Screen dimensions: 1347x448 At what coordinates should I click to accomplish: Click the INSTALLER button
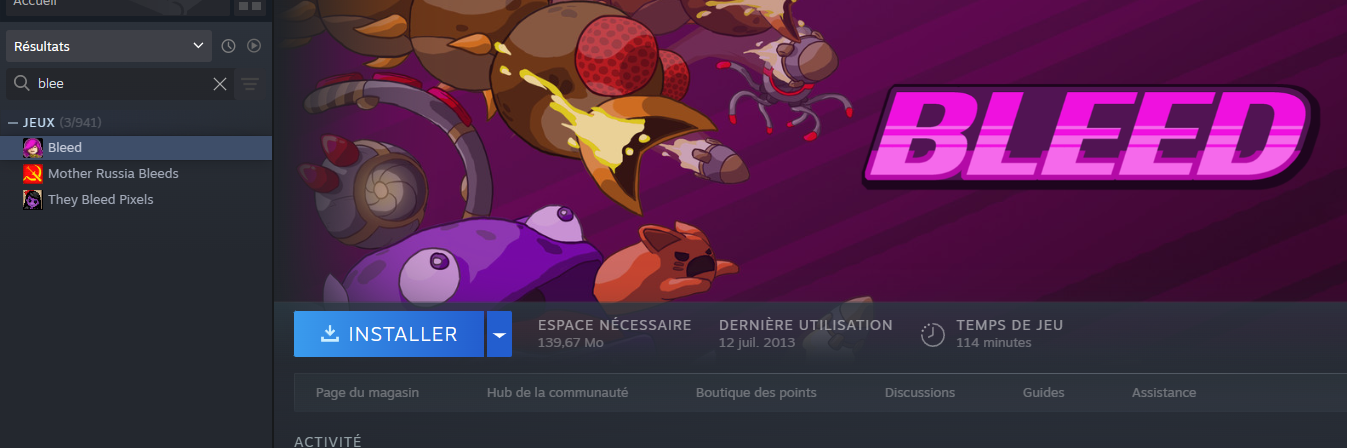389,334
